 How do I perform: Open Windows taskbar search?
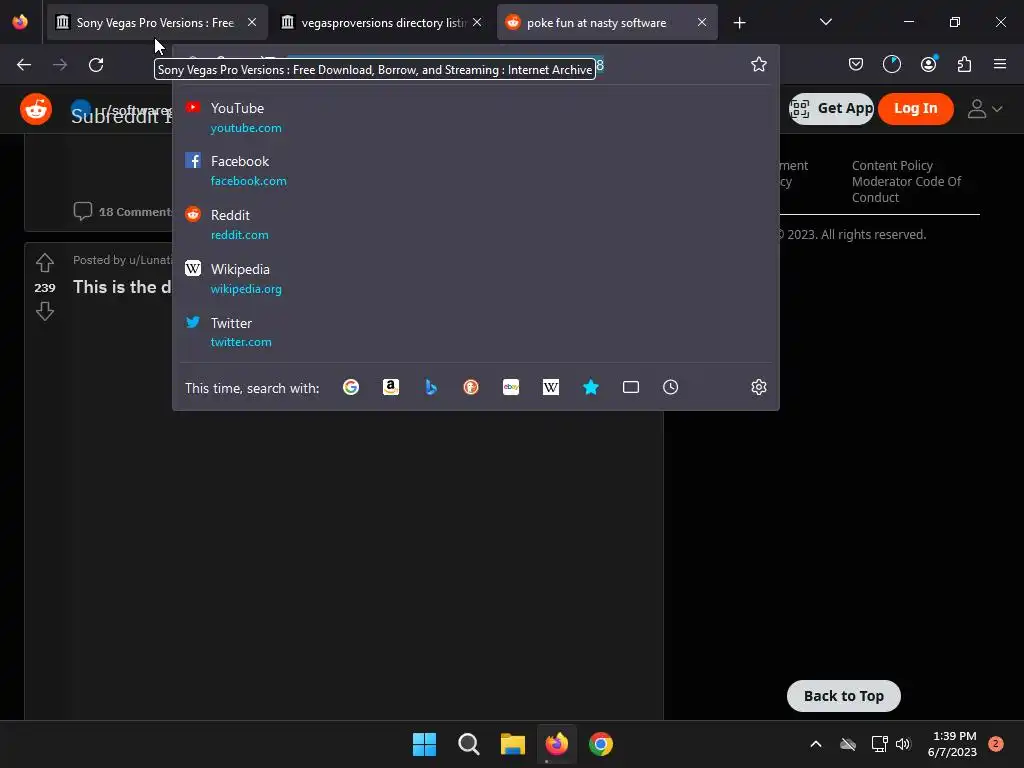coord(468,744)
